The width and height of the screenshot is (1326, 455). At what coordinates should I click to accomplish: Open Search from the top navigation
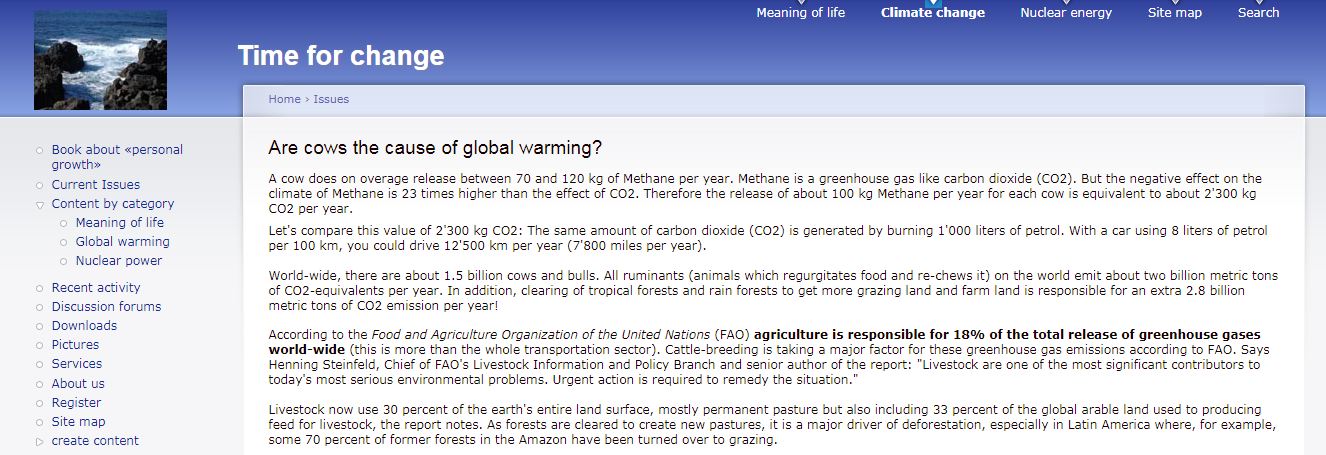1258,13
